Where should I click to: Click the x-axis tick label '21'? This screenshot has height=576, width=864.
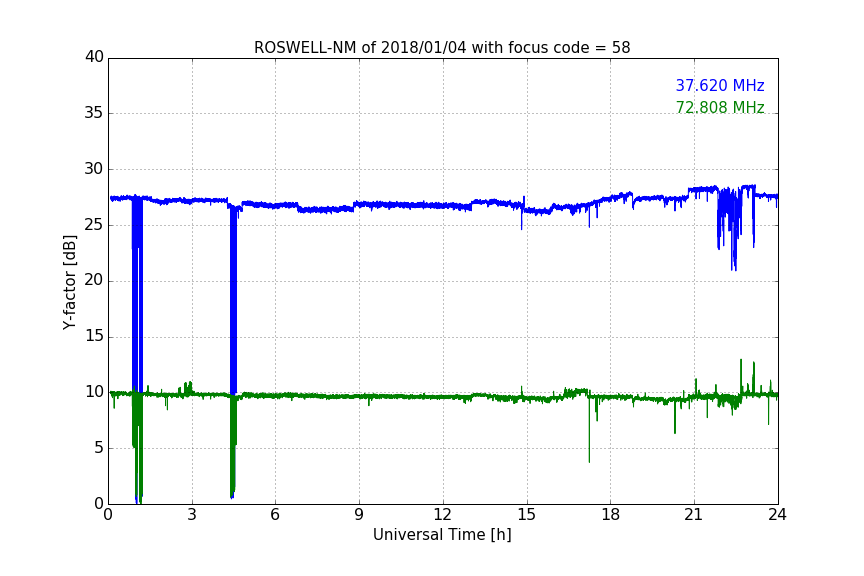click(694, 515)
